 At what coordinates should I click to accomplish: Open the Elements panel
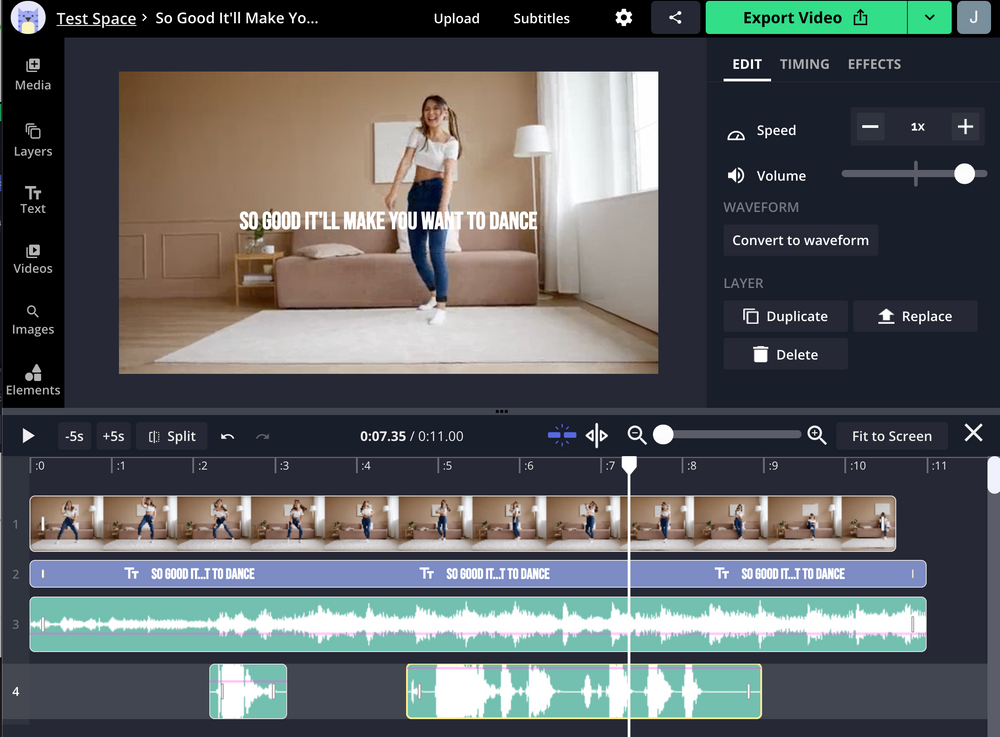(x=32, y=380)
